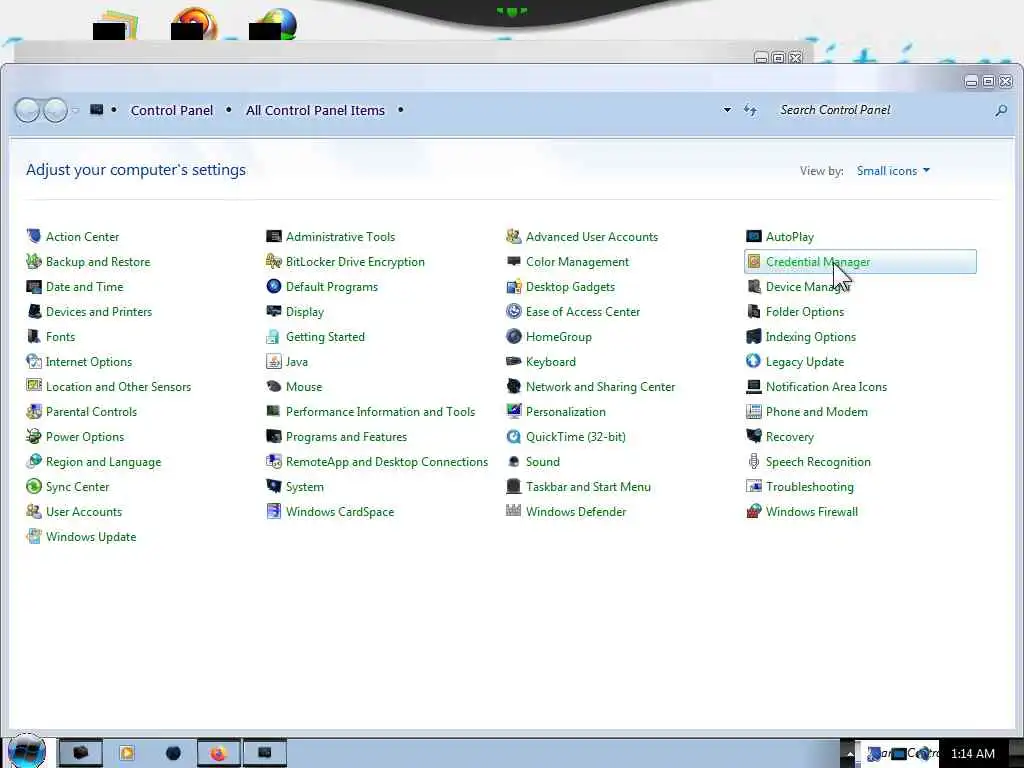Open Notification Area Icons link
The image size is (1024, 768).
826,387
